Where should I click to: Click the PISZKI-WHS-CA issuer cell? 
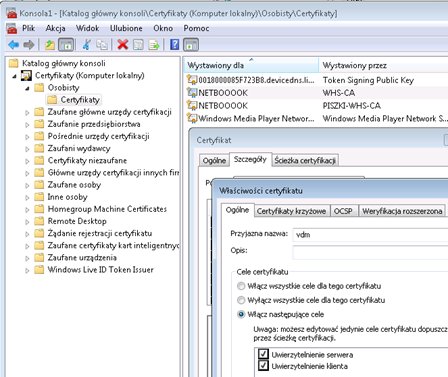352,106
